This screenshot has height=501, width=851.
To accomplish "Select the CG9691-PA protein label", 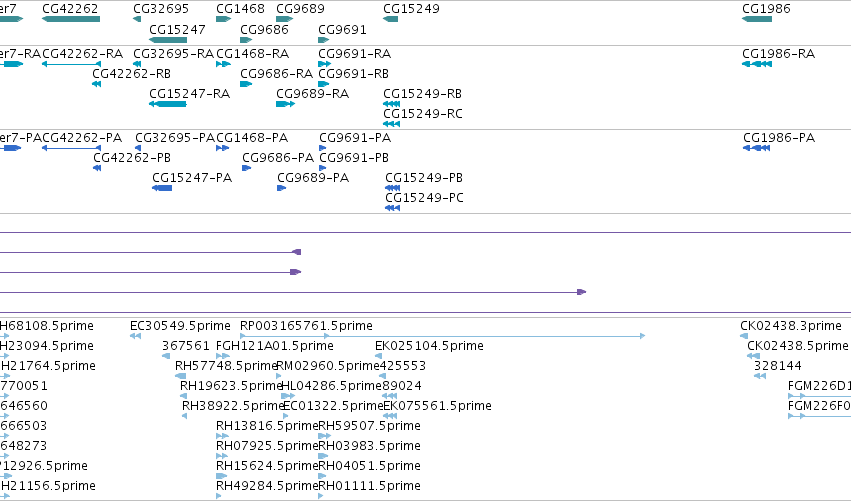I will tap(355, 138).
